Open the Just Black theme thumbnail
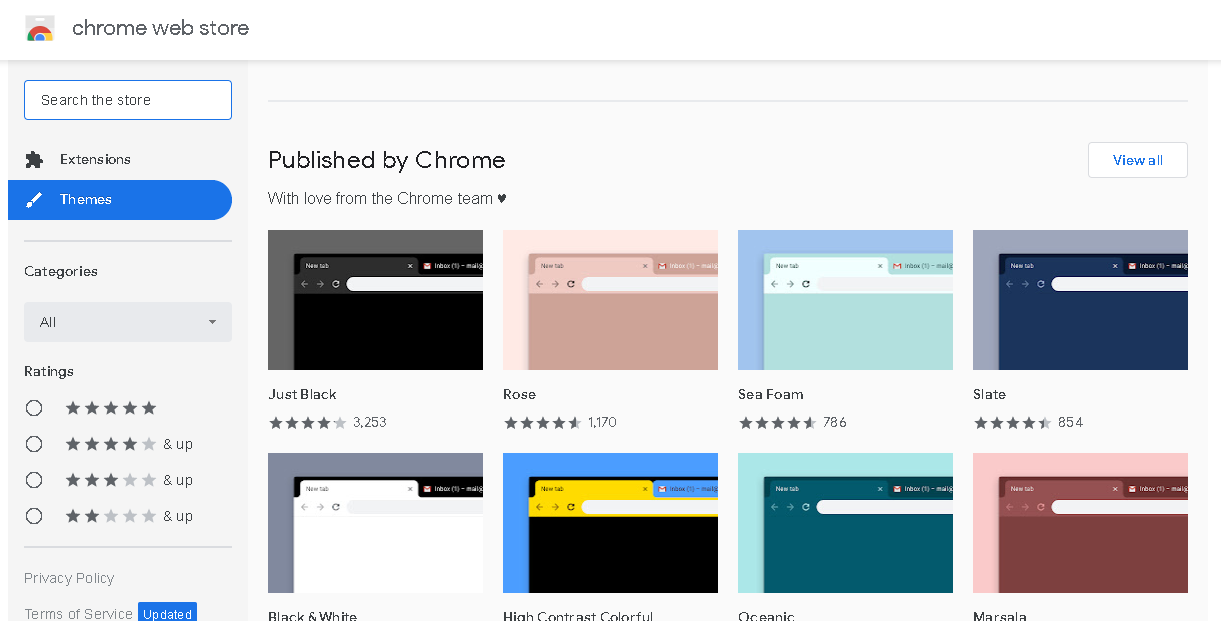 coord(375,300)
